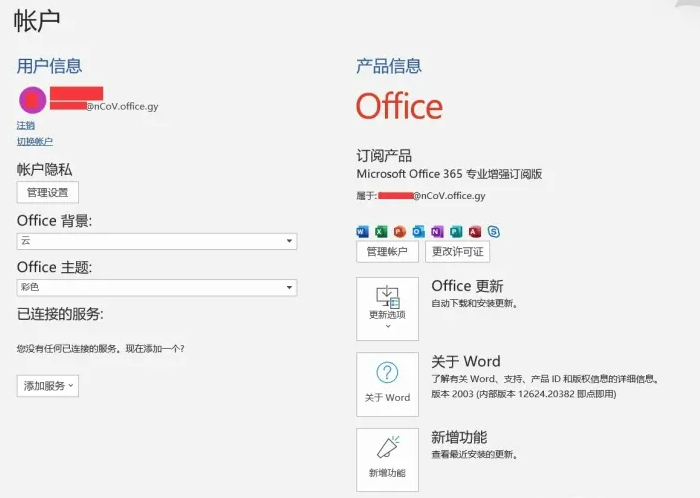The height and width of the screenshot is (498, 700).
Task: Click Microsoft Office 365 专业增强订阅版 text
Action: (x=449, y=174)
